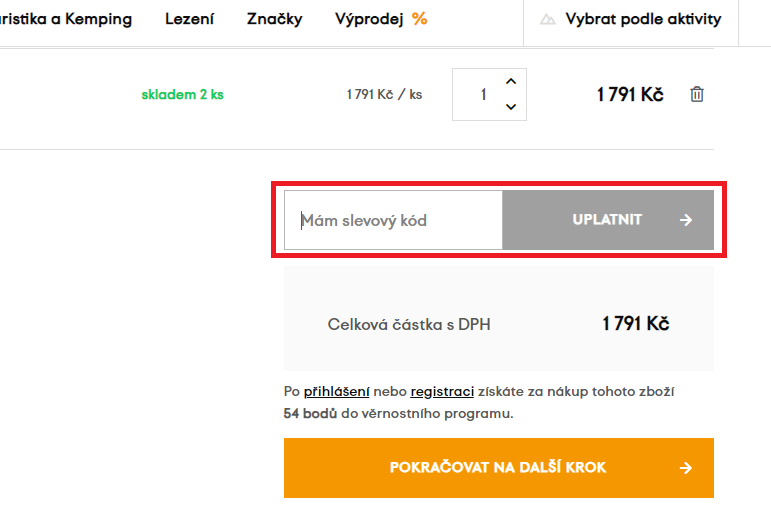
Task: Open the Turistika a Kemping menu
Action: coord(66,19)
